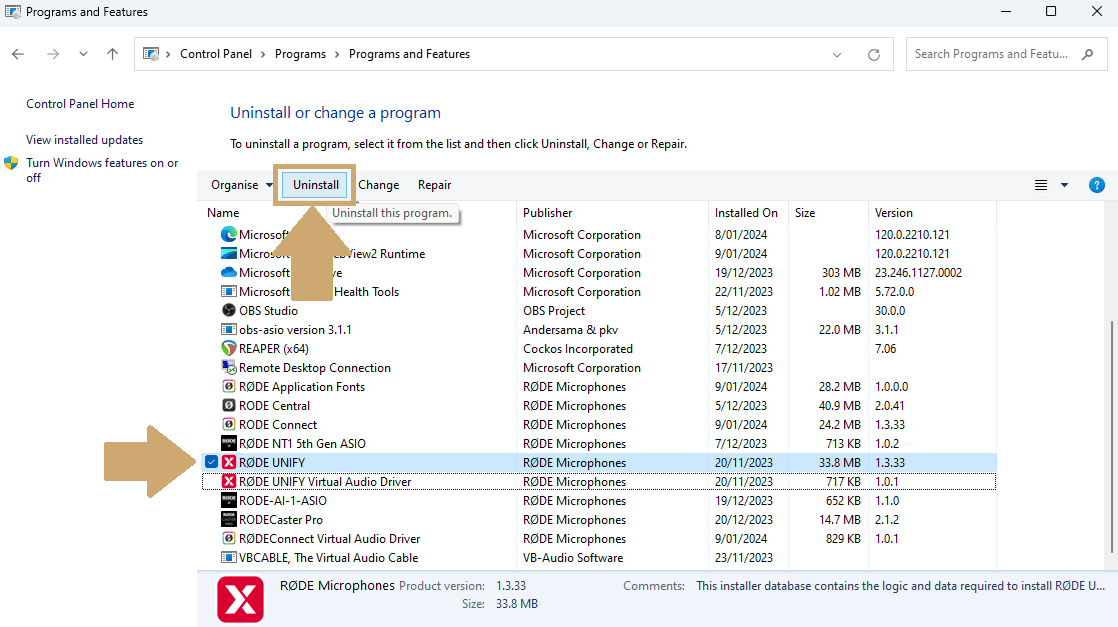The width and height of the screenshot is (1118, 627).
Task: Click the Remote Desktop Connection icon
Action: pos(228,367)
